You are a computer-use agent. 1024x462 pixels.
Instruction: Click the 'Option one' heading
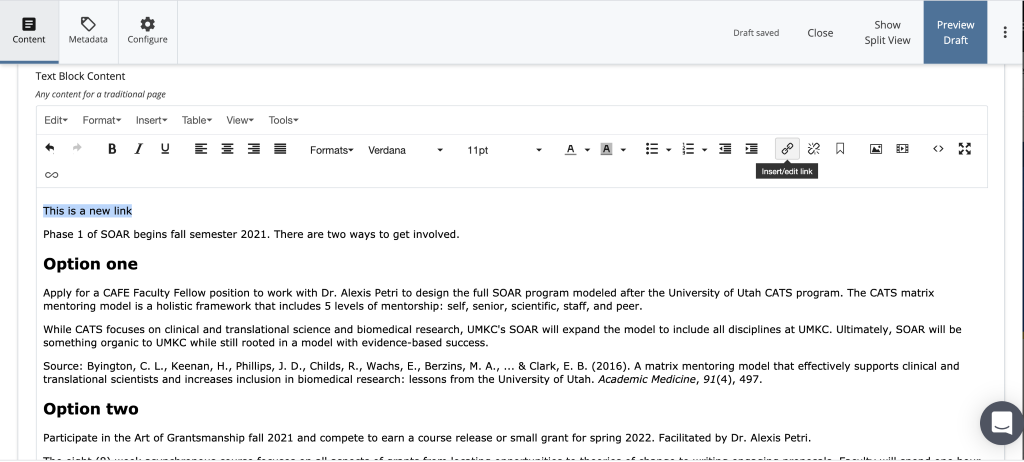coord(91,264)
